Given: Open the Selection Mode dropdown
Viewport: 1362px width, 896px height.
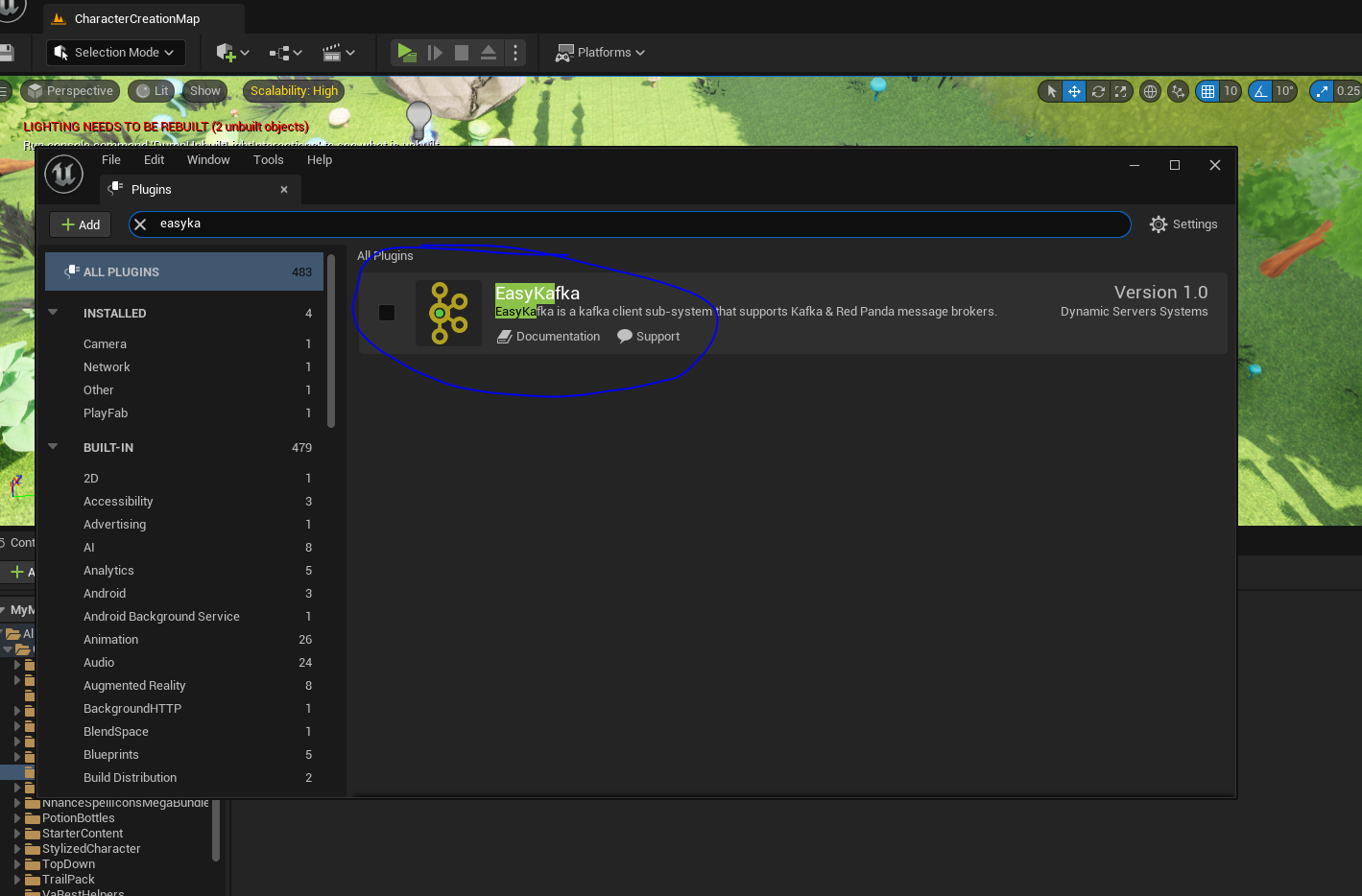Looking at the screenshot, I should point(115,53).
